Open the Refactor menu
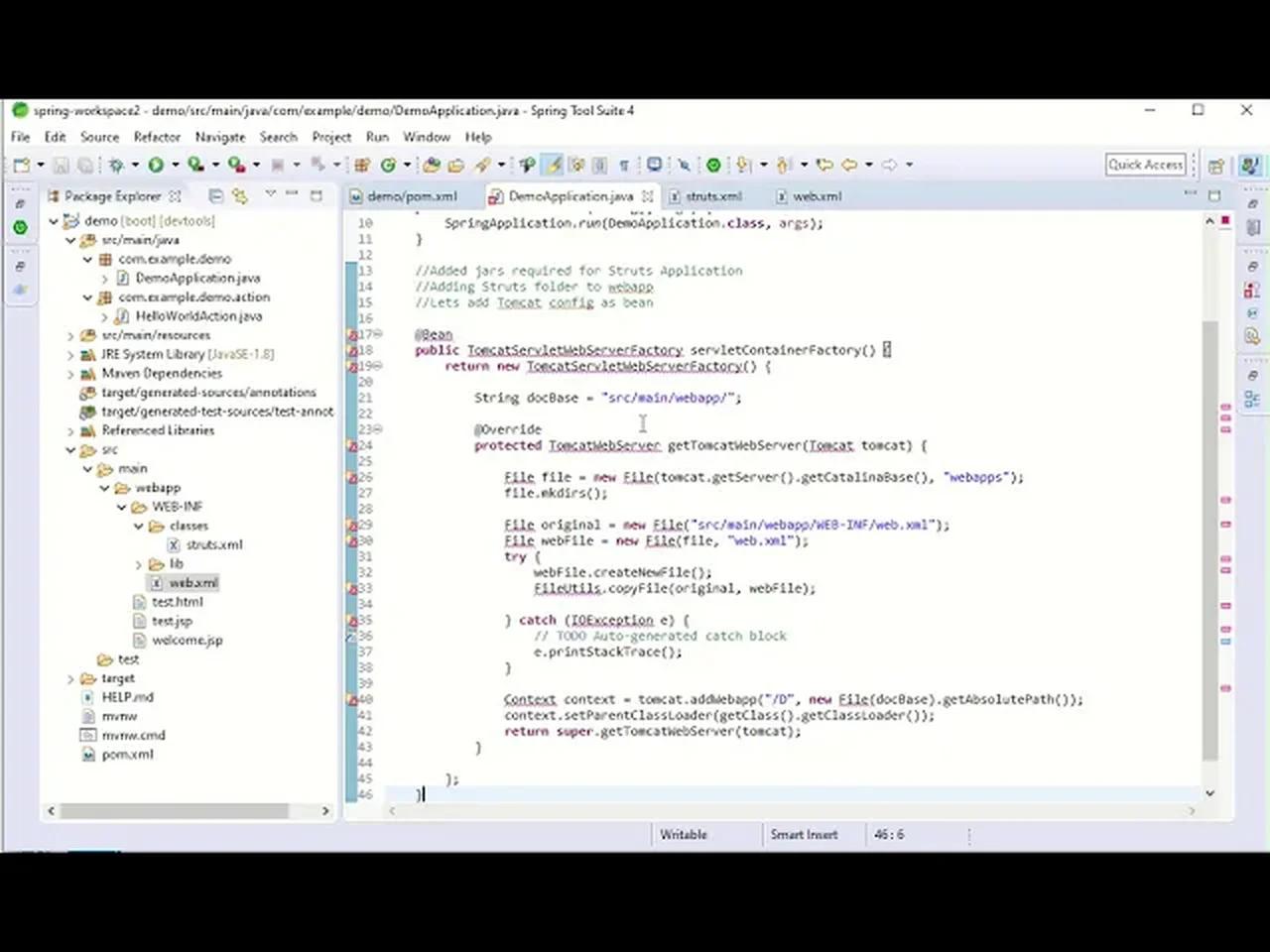The height and width of the screenshot is (952, 1270). (x=157, y=137)
